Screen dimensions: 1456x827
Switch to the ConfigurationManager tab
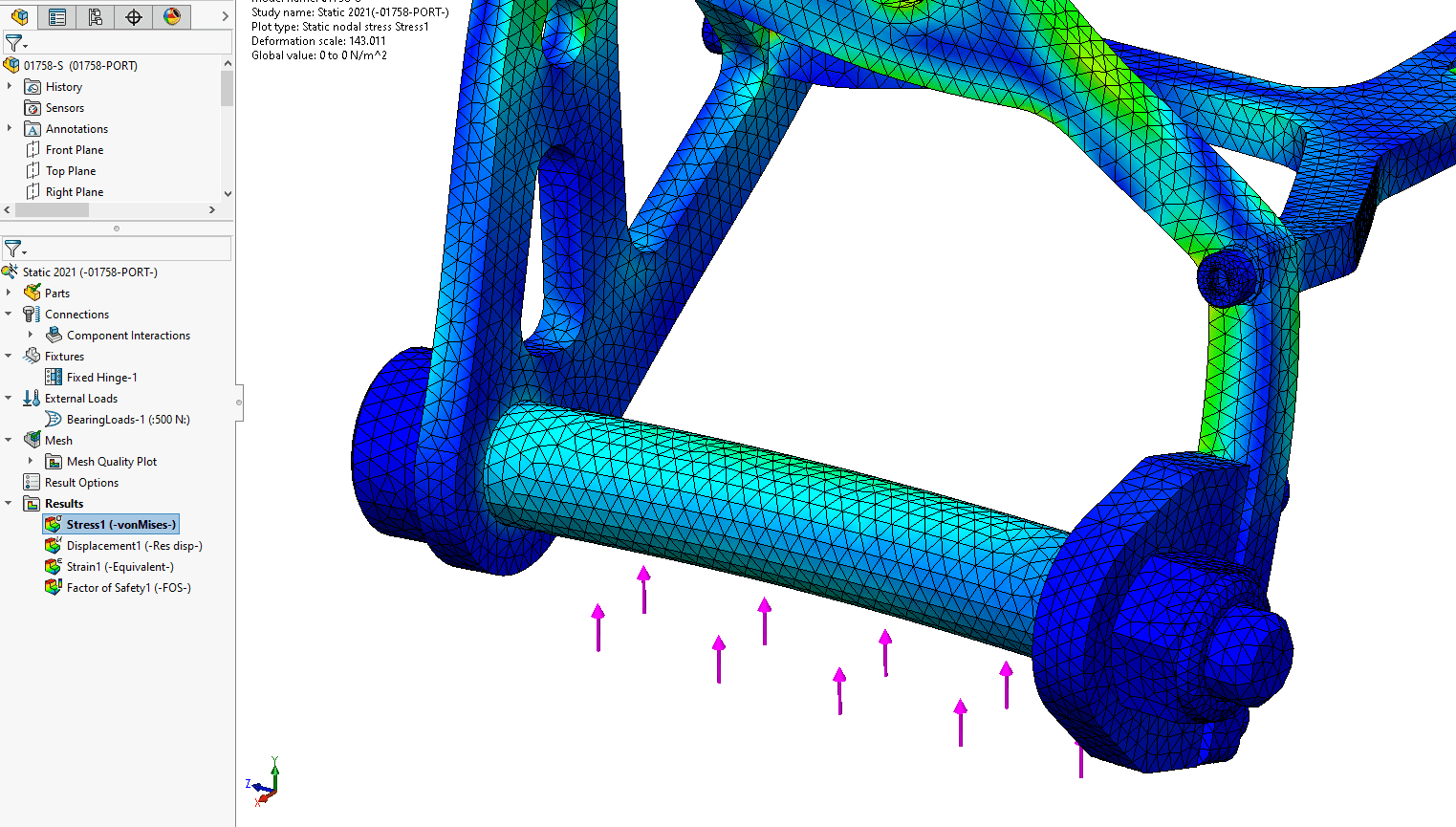coord(96,16)
